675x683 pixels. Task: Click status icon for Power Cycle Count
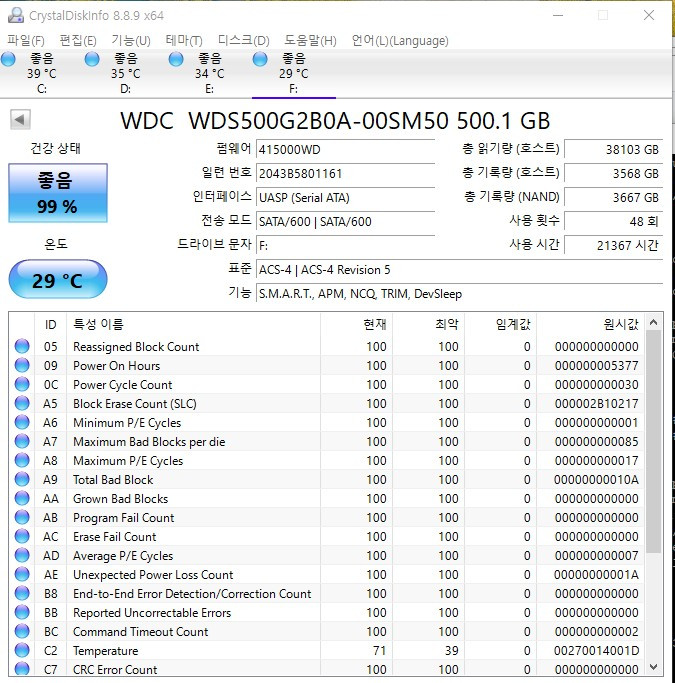(x=22, y=384)
